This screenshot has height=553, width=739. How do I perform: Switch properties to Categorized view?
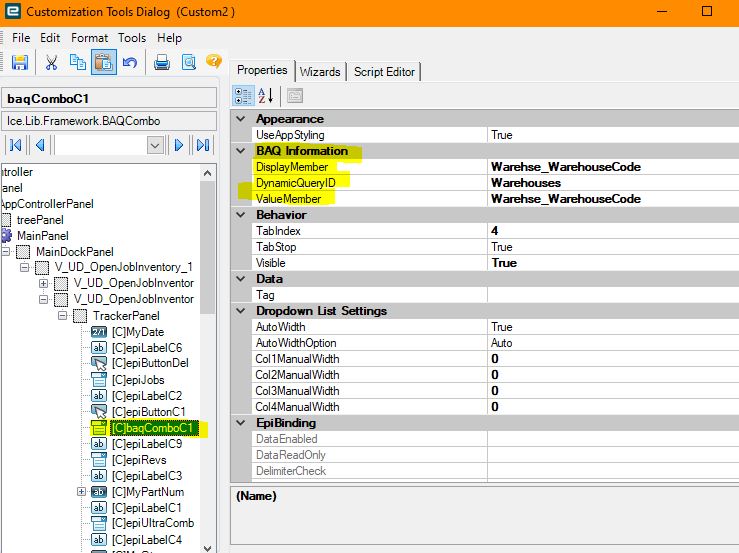click(244, 96)
